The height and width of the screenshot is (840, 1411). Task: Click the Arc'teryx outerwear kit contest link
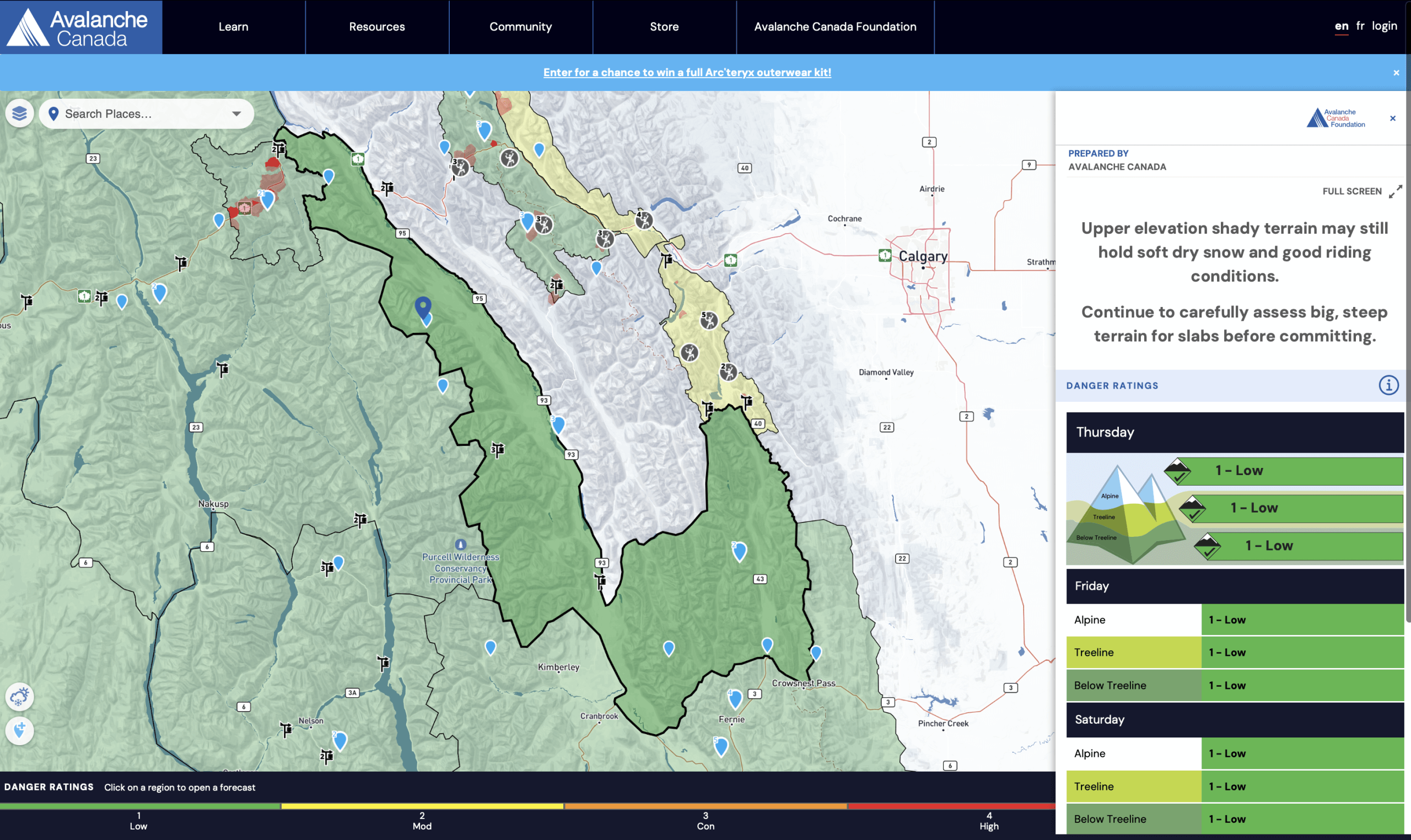pos(687,72)
